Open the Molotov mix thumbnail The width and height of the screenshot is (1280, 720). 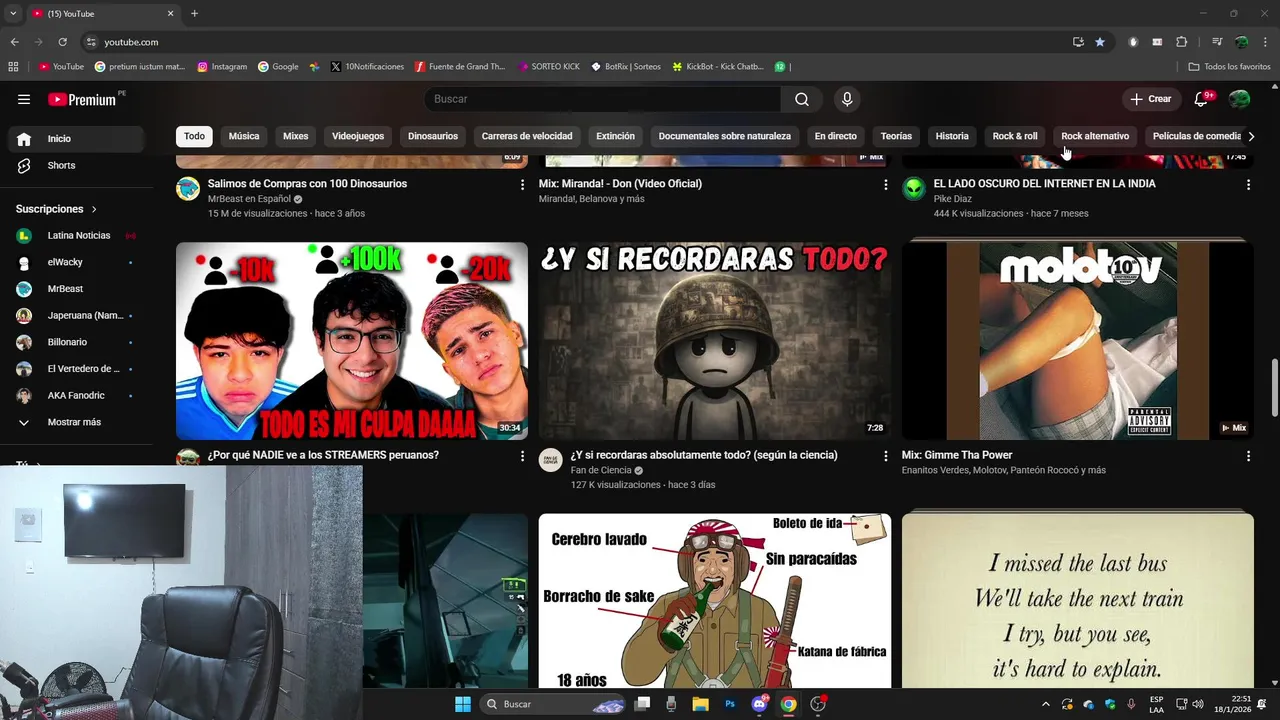click(x=1078, y=341)
